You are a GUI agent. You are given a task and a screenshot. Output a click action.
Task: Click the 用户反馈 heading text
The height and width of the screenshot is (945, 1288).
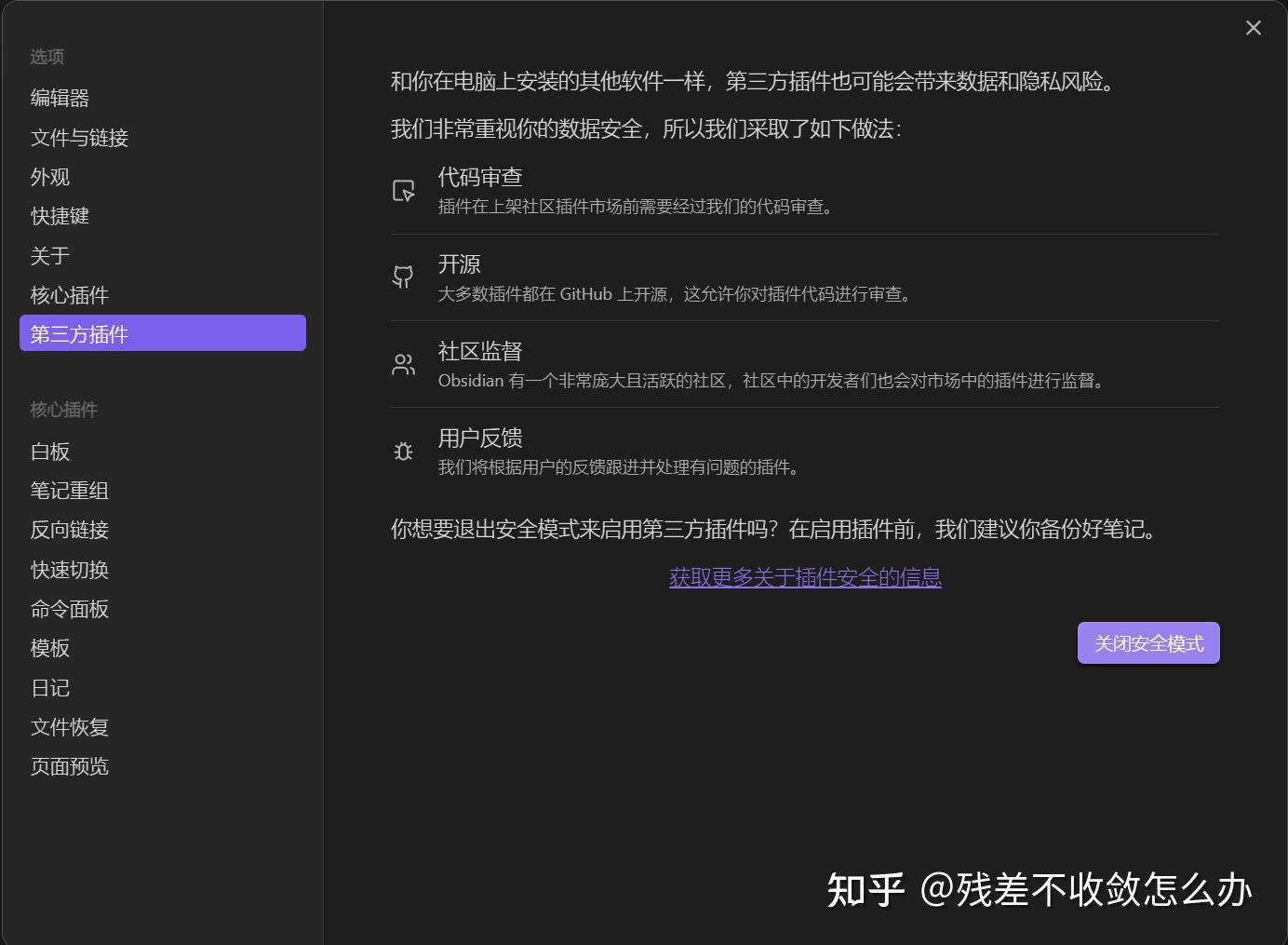(x=480, y=438)
